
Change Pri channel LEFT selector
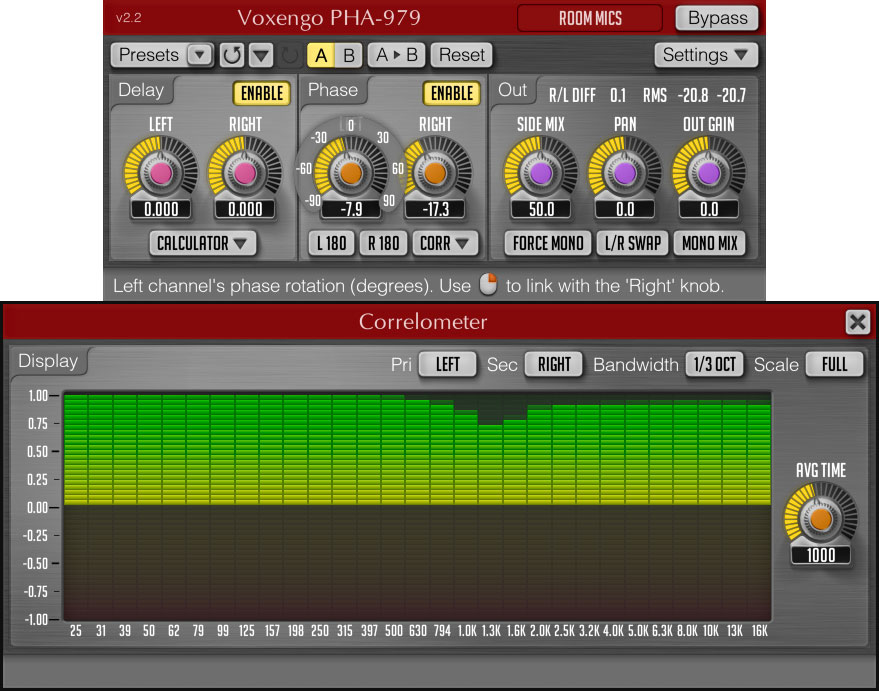(447, 365)
